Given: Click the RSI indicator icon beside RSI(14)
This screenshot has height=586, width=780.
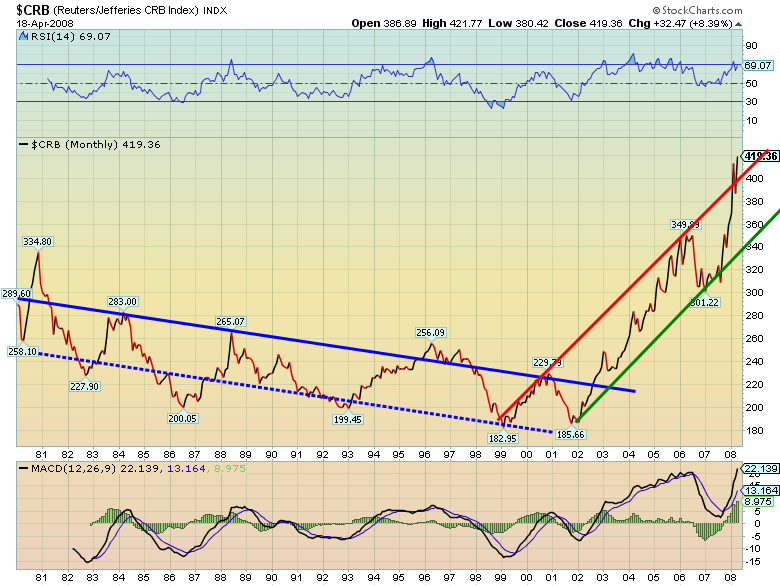Looking at the screenshot, I should tap(23, 36).
